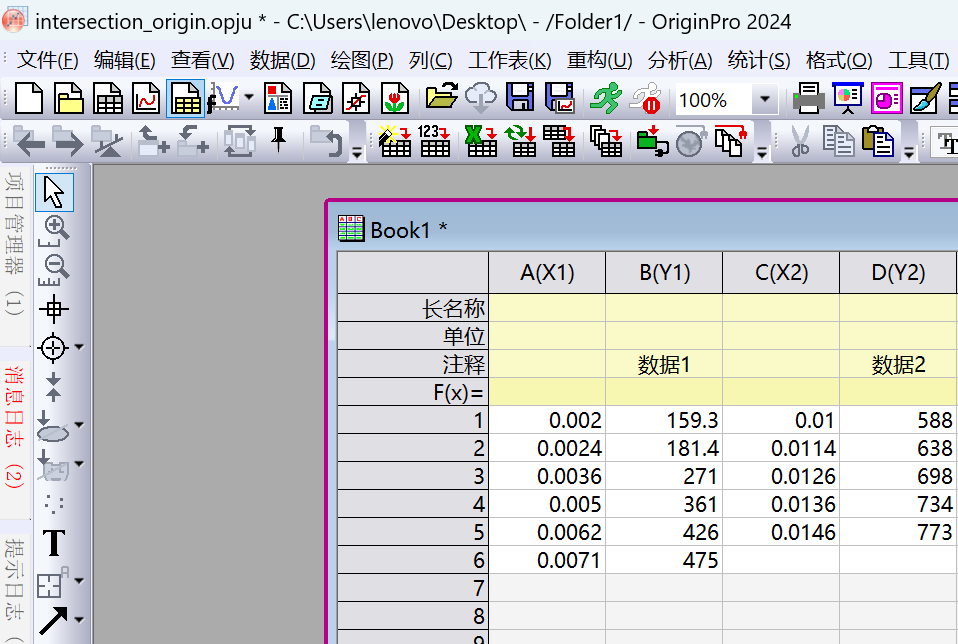The height and width of the screenshot is (644, 958).
Task: Open the 绘图(P) menu
Action: (362, 60)
